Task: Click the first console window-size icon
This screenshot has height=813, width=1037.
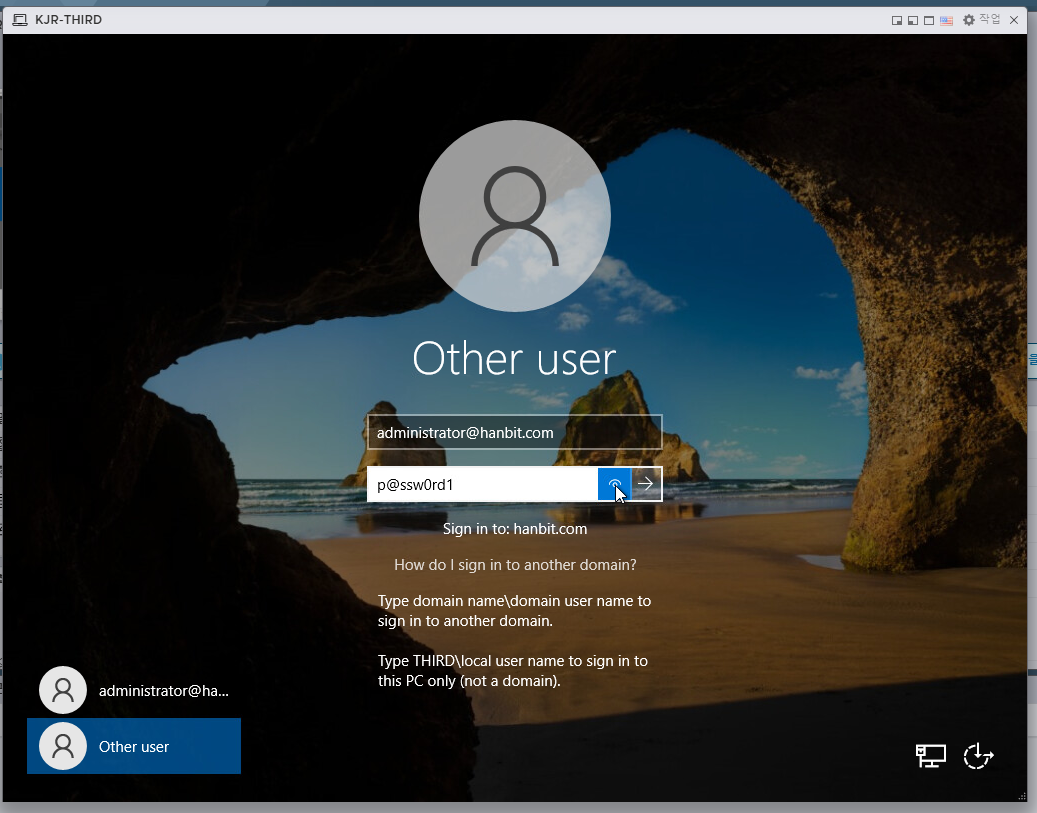Action: (x=897, y=21)
